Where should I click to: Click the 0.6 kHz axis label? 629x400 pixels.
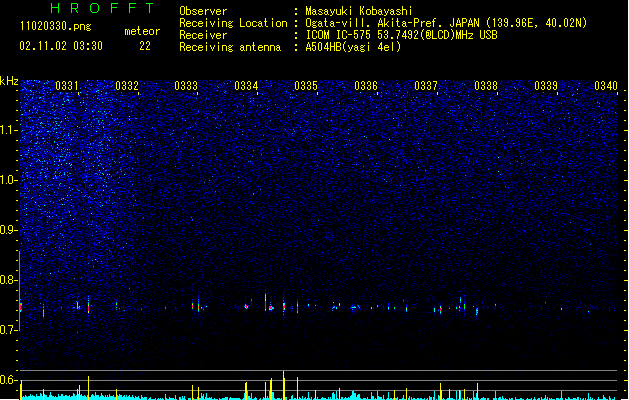click(9, 380)
